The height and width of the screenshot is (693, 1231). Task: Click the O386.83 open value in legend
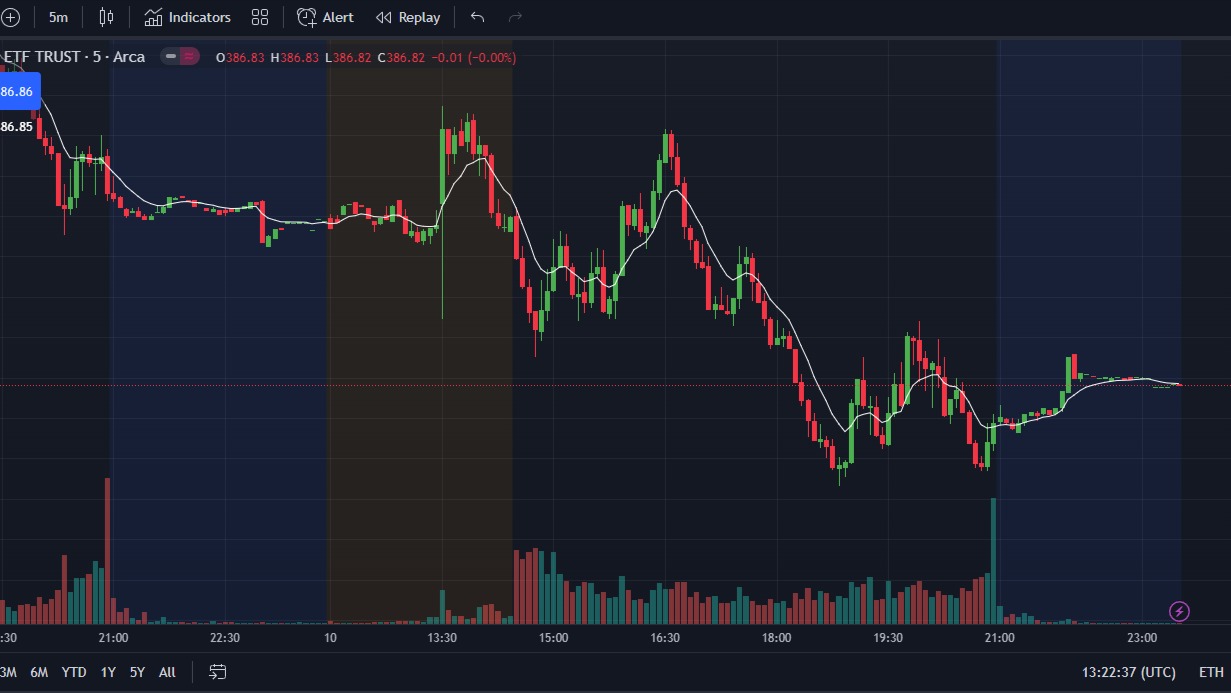tap(240, 58)
